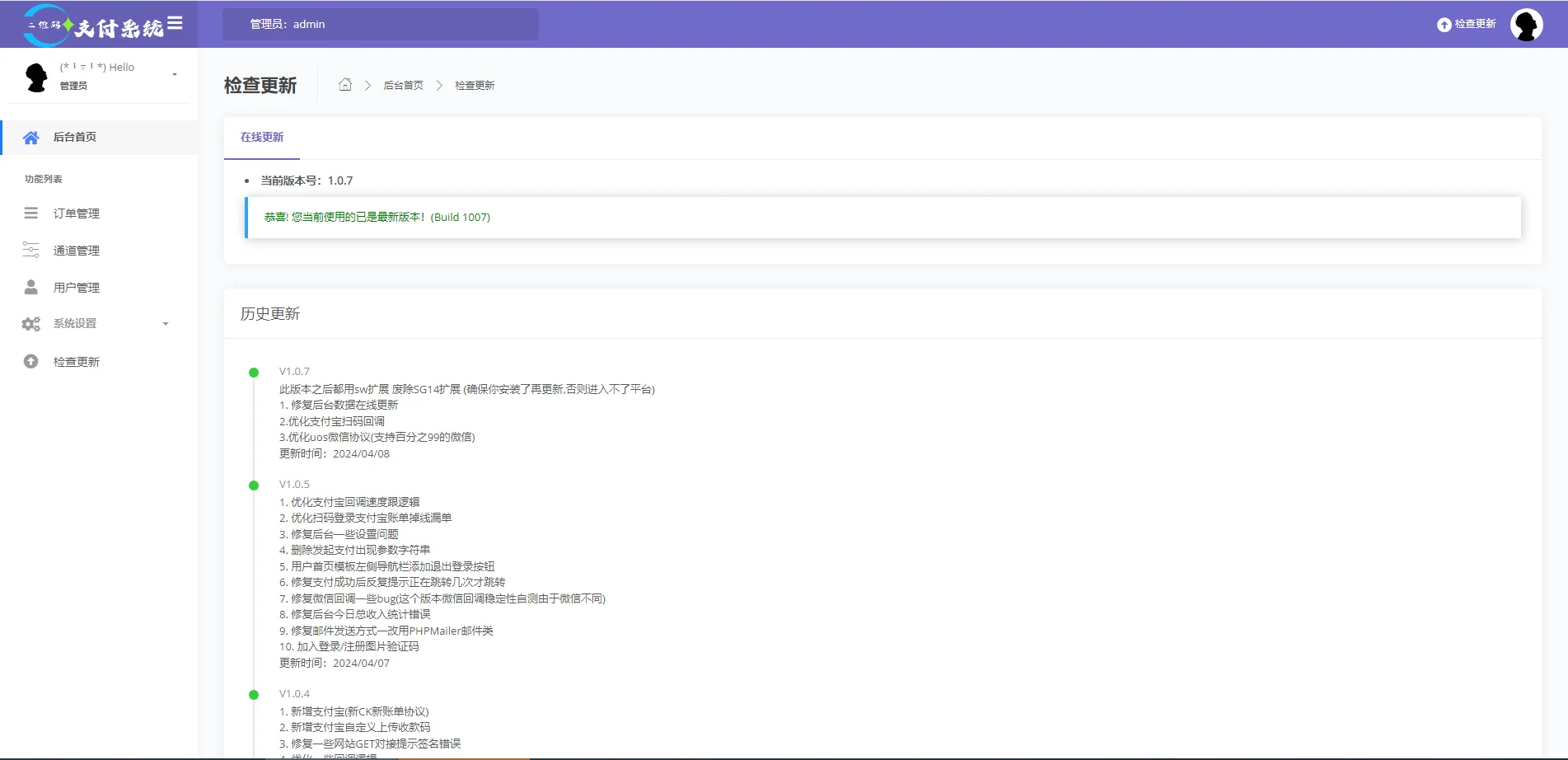Image resolution: width=1568 pixels, height=760 pixels.
Task: Click the breadcrumb home icon
Action: (345, 84)
